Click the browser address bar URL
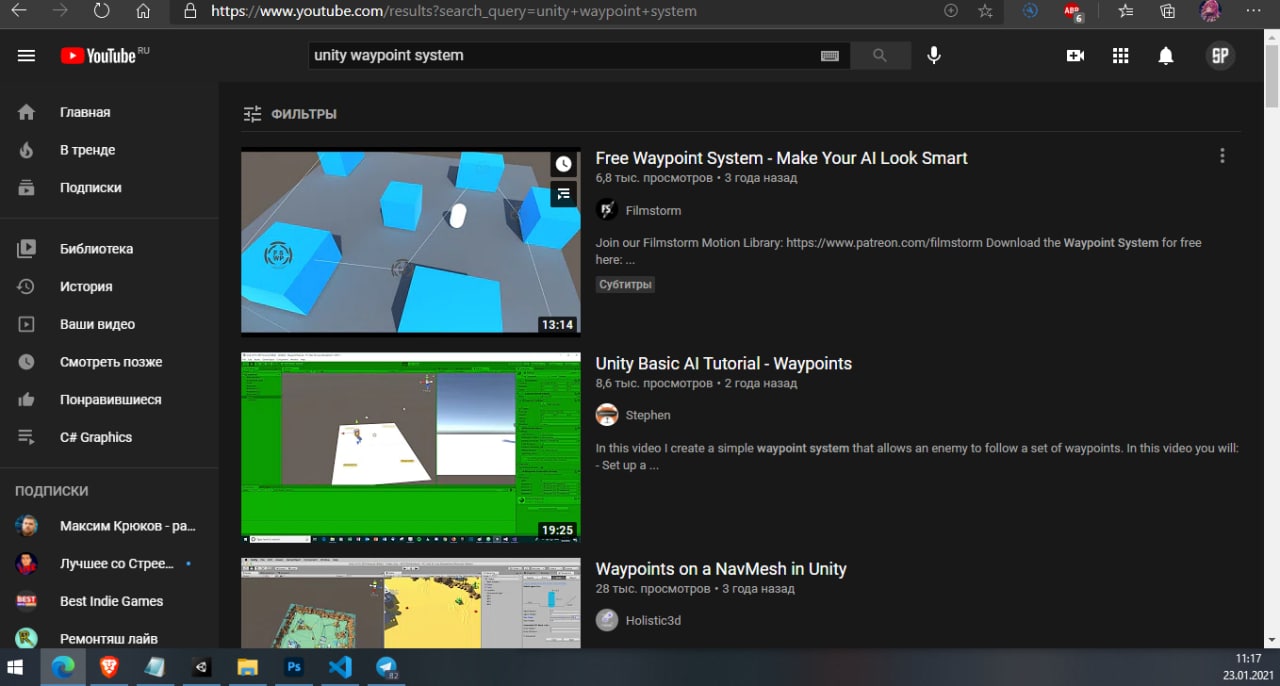 tap(454, 11)
